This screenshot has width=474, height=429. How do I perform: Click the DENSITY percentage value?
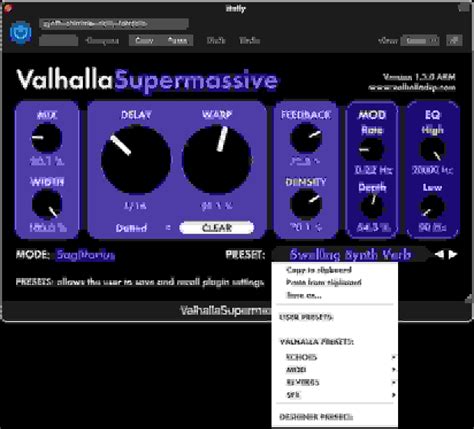pyautogui.click(x=306, y=228)
